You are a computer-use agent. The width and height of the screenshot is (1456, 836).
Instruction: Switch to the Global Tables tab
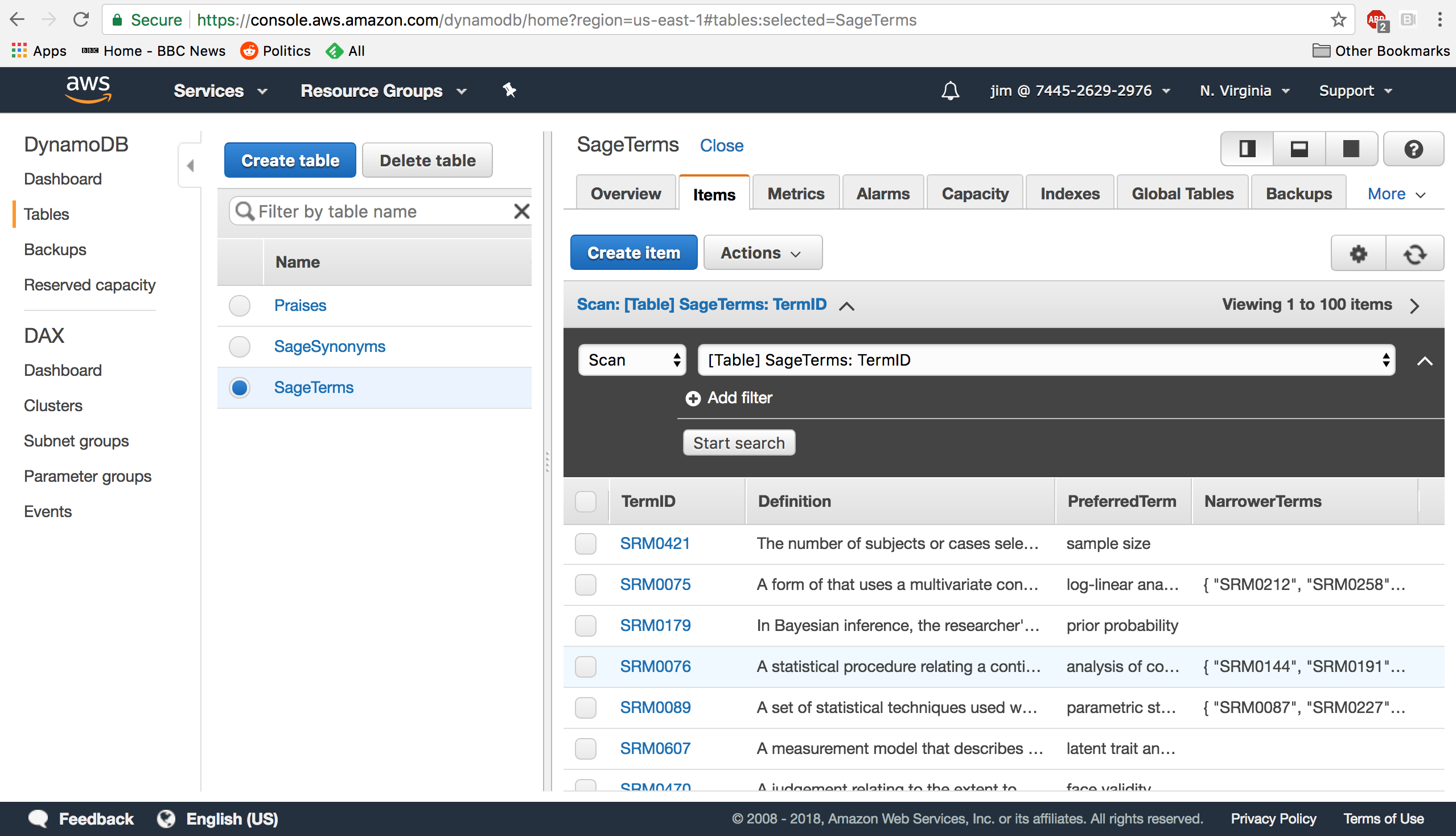click(1182, 194)
